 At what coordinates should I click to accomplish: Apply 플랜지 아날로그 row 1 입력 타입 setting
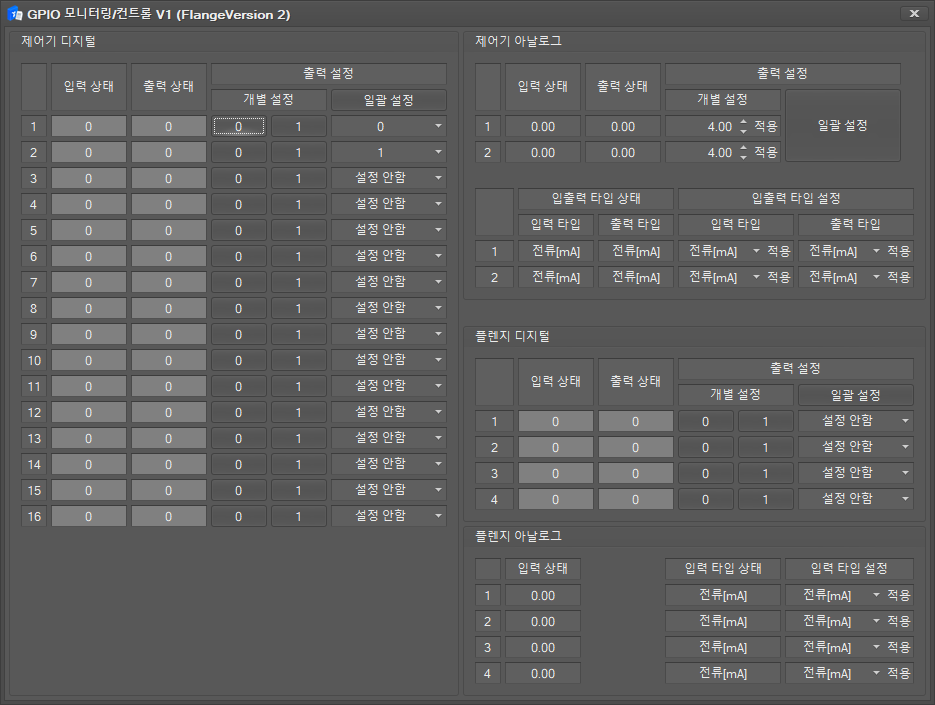click(899, 595)
